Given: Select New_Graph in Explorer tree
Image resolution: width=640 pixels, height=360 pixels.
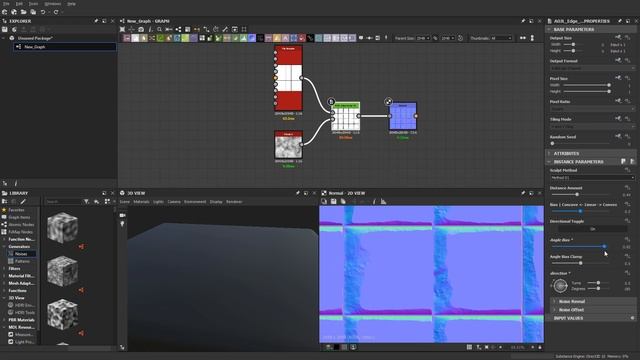Looking at the screenshot, I should (x=35, y=47).
